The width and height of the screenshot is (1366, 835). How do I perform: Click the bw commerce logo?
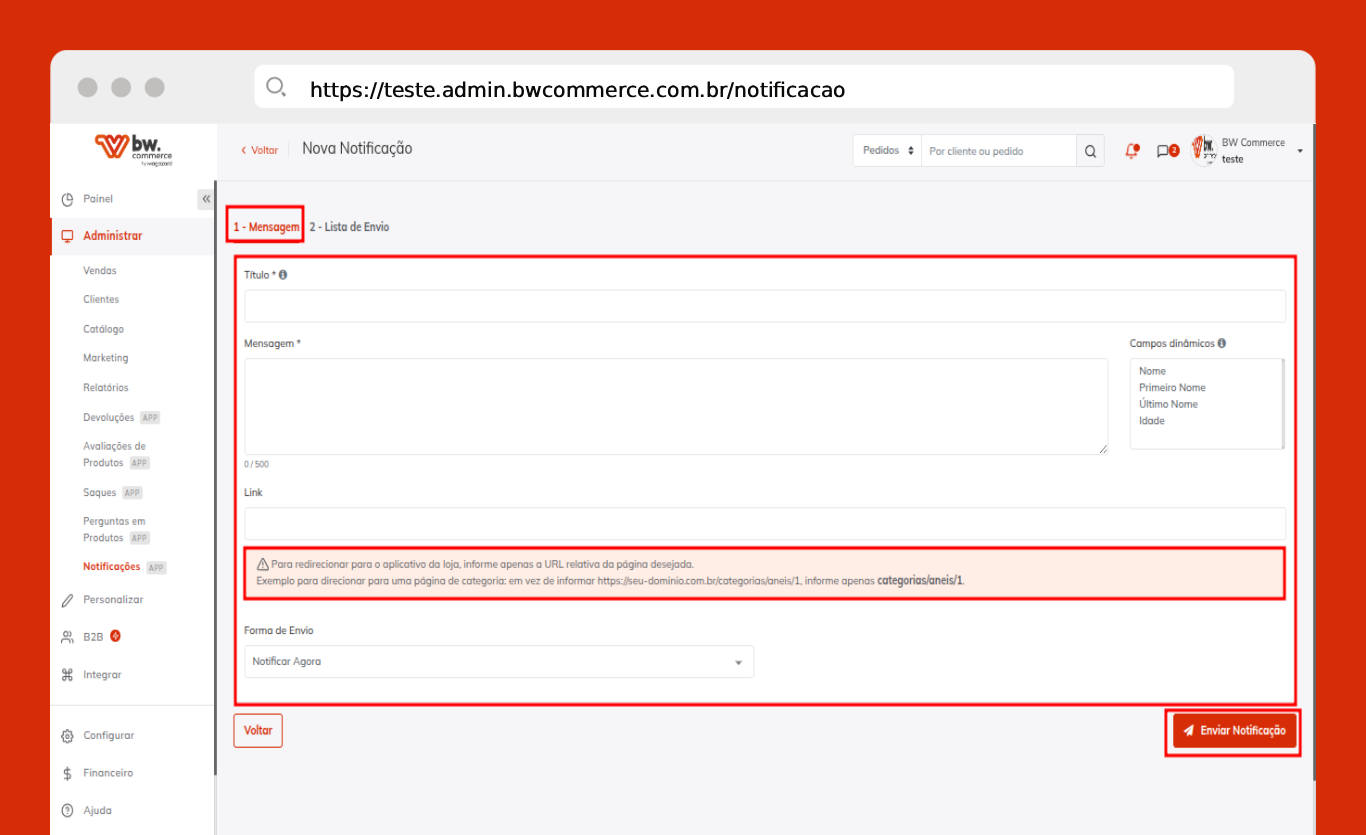coord(134,150)
